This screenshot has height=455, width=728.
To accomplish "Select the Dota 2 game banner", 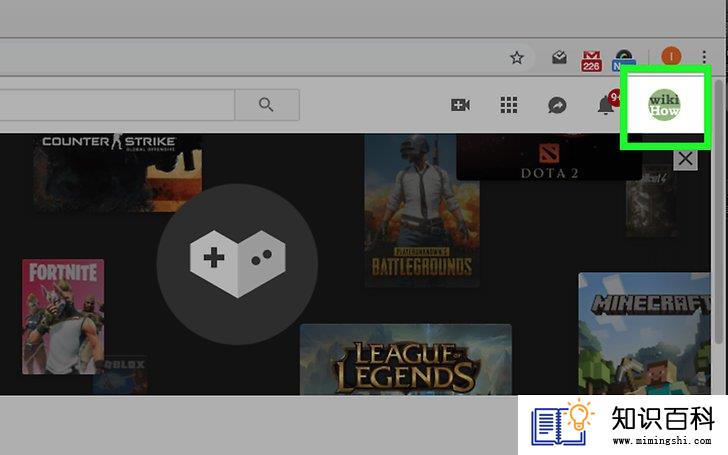I will [549, 157].
